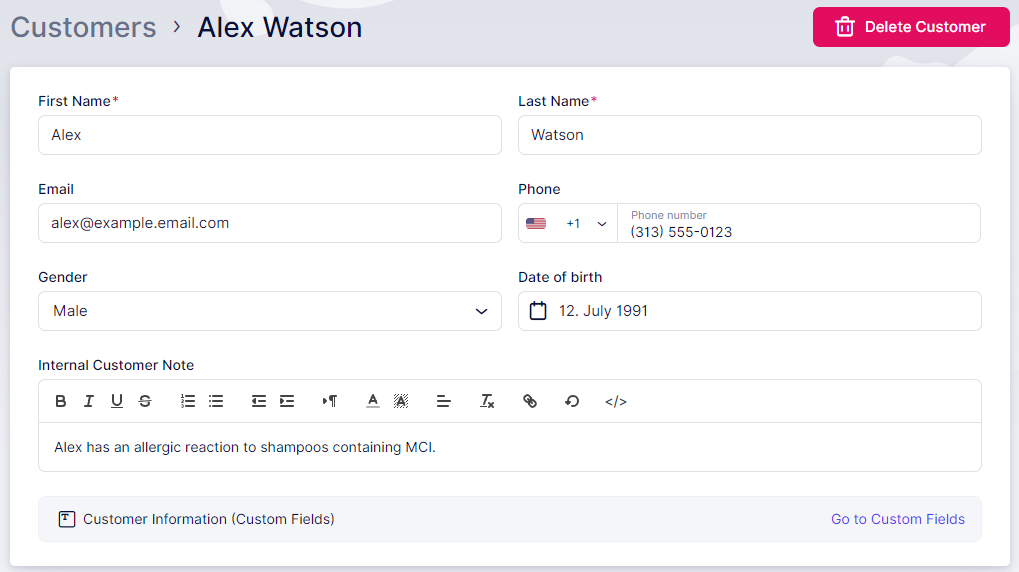Switch text direction with the paragraph icon
Image resolution: width=1019 pixels, height=572 pixels.
pyautogui.click(x=330, y=401)
